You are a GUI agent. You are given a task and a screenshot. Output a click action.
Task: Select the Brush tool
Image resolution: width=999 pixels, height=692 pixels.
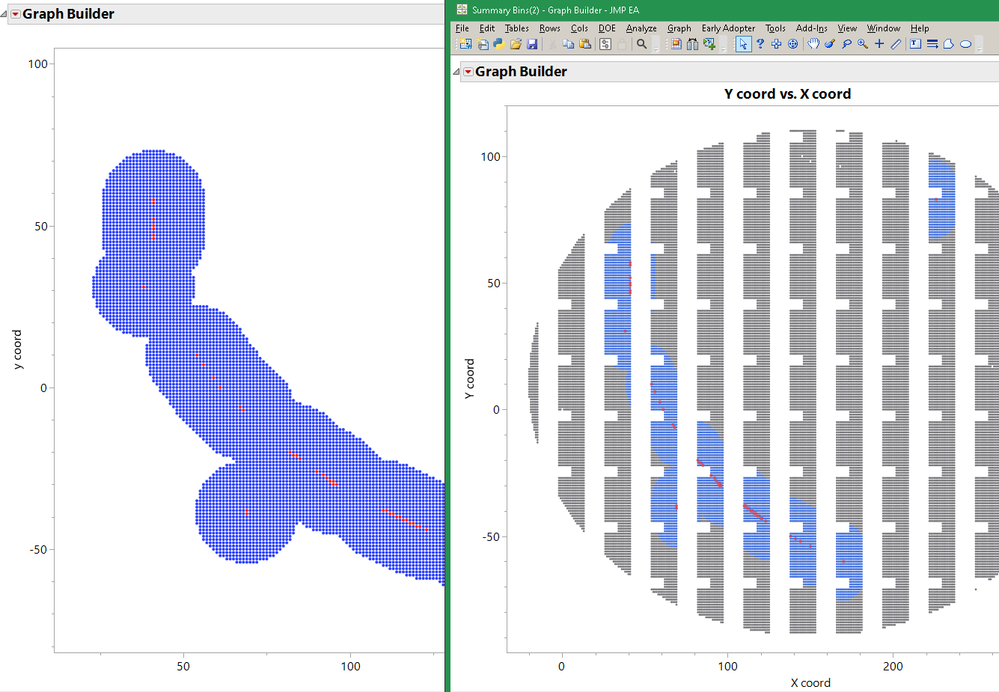pos(830,44)
